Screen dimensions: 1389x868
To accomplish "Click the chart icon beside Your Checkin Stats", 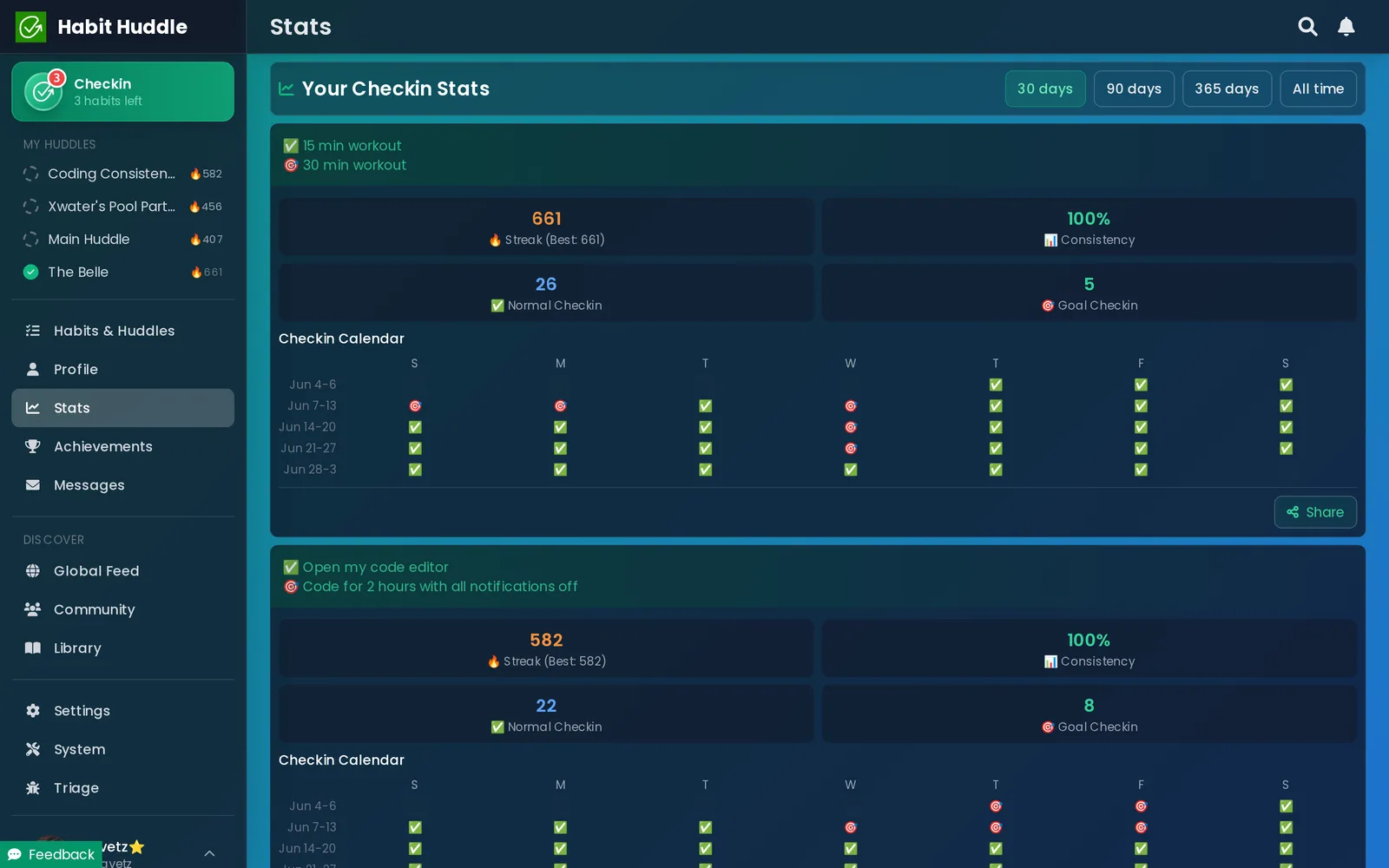I will pos(286,89).
